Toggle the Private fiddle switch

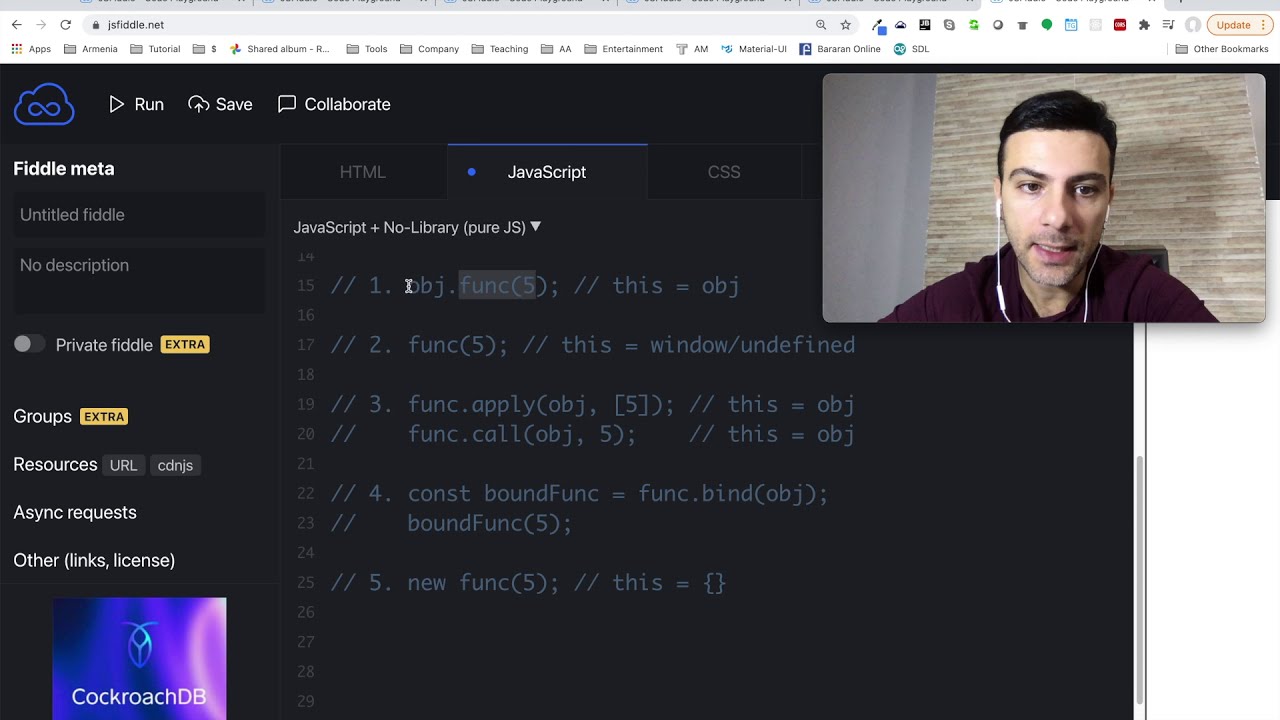point(28,344)
